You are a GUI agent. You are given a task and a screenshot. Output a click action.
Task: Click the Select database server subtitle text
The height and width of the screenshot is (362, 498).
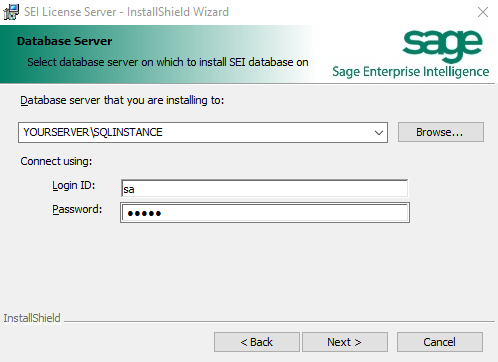pyautogui.click(x=168, y=62)
